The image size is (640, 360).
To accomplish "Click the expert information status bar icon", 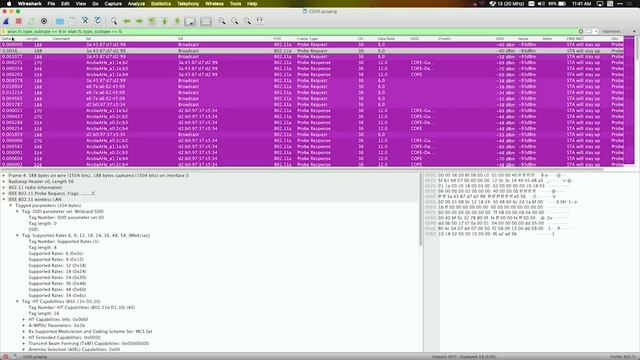I will pos(5,356).
